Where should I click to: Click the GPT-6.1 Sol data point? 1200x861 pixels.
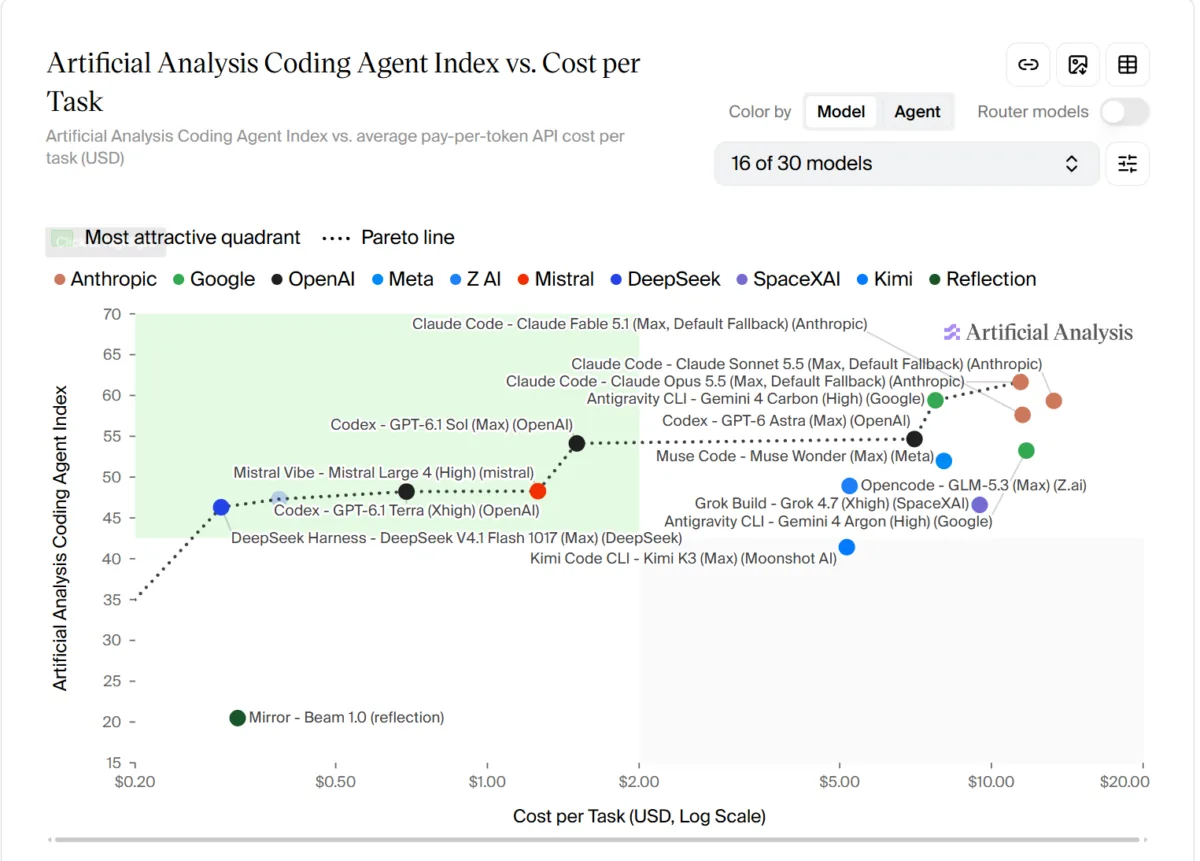(x=576, y=443)
